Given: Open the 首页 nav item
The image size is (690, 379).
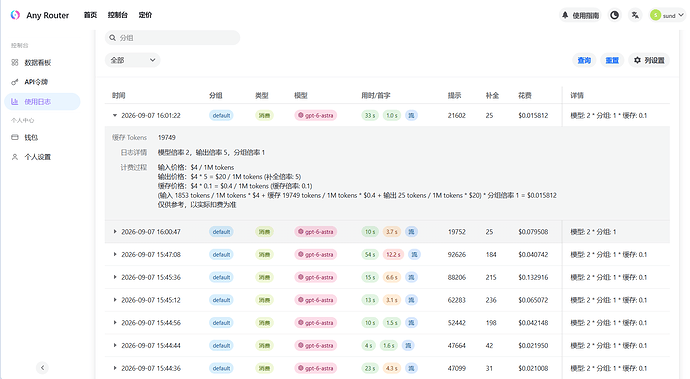Looking at the screenshot, I should point(90,15).
